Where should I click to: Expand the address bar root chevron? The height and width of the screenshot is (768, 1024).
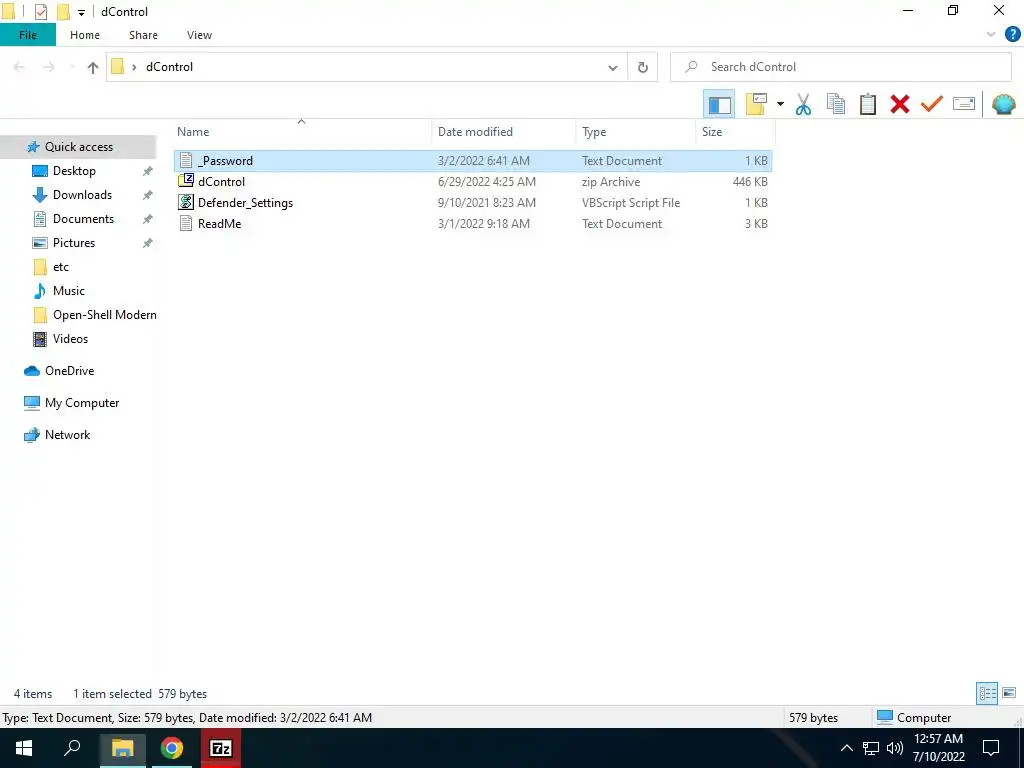[134, 67]
